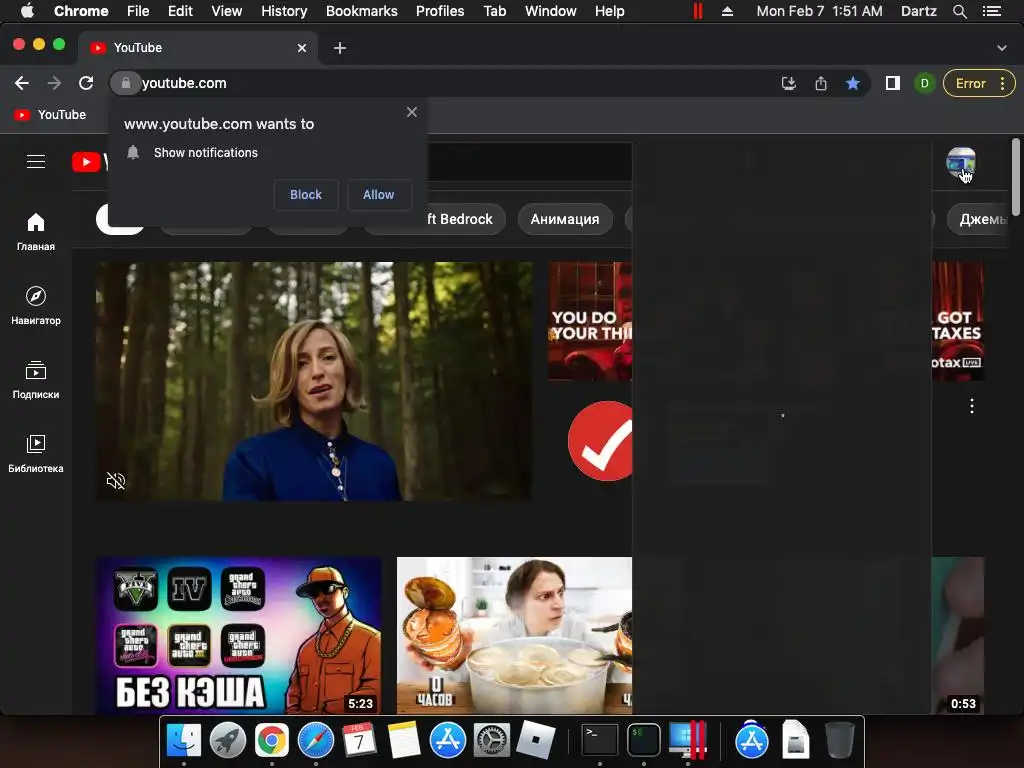The image size is (1024, 768).
Task: Open Chrome profile D avatar
Action: click(x=924, y=83)
